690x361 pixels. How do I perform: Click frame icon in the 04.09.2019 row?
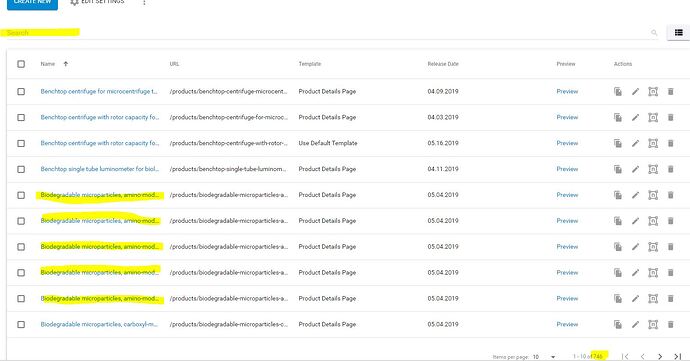click(x=653, y=92)
